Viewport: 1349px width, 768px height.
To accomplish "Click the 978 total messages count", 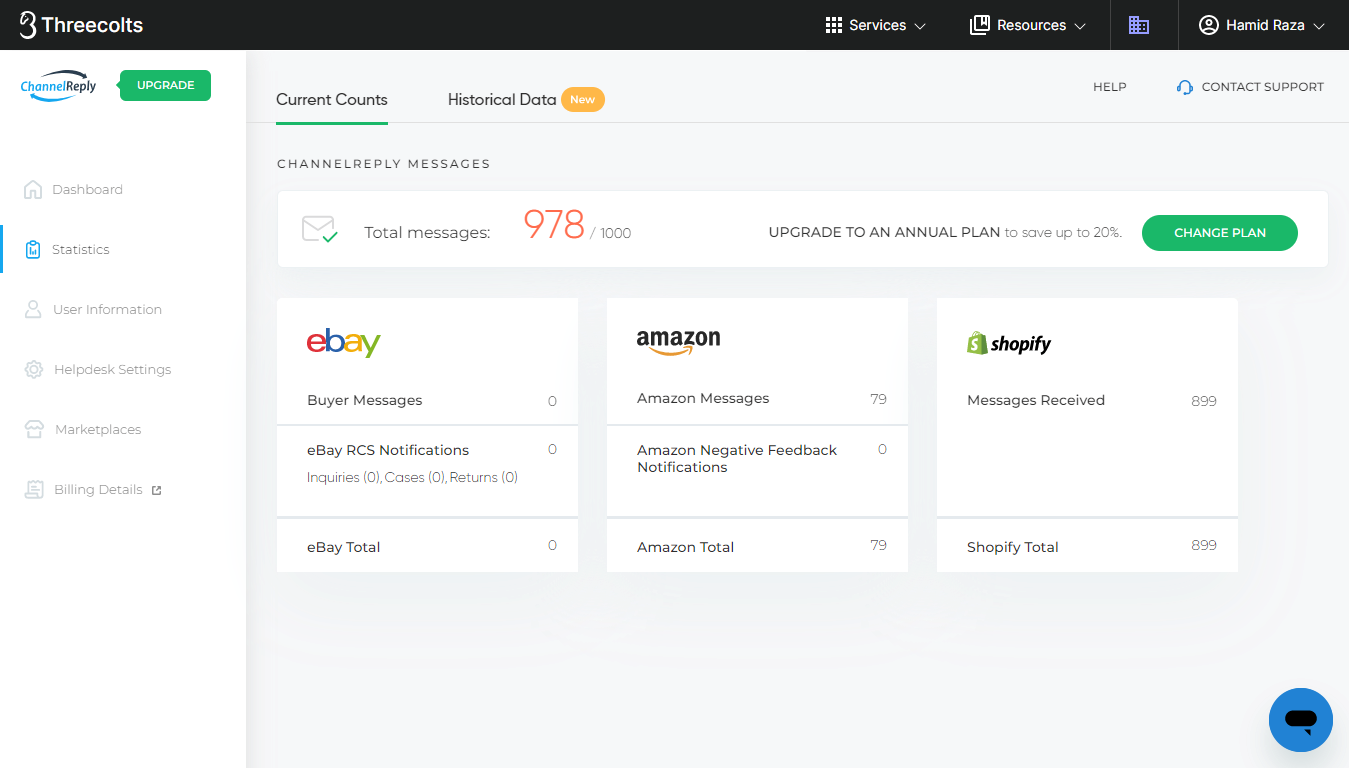I will pyautogui.click(x=554, y=225).
